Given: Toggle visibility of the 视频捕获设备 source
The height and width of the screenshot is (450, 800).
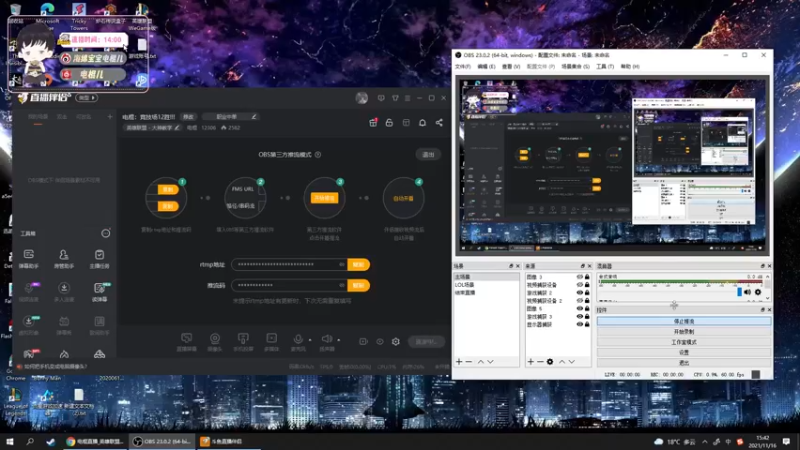Looking at the screenshot, I should (x=580, y=285).
